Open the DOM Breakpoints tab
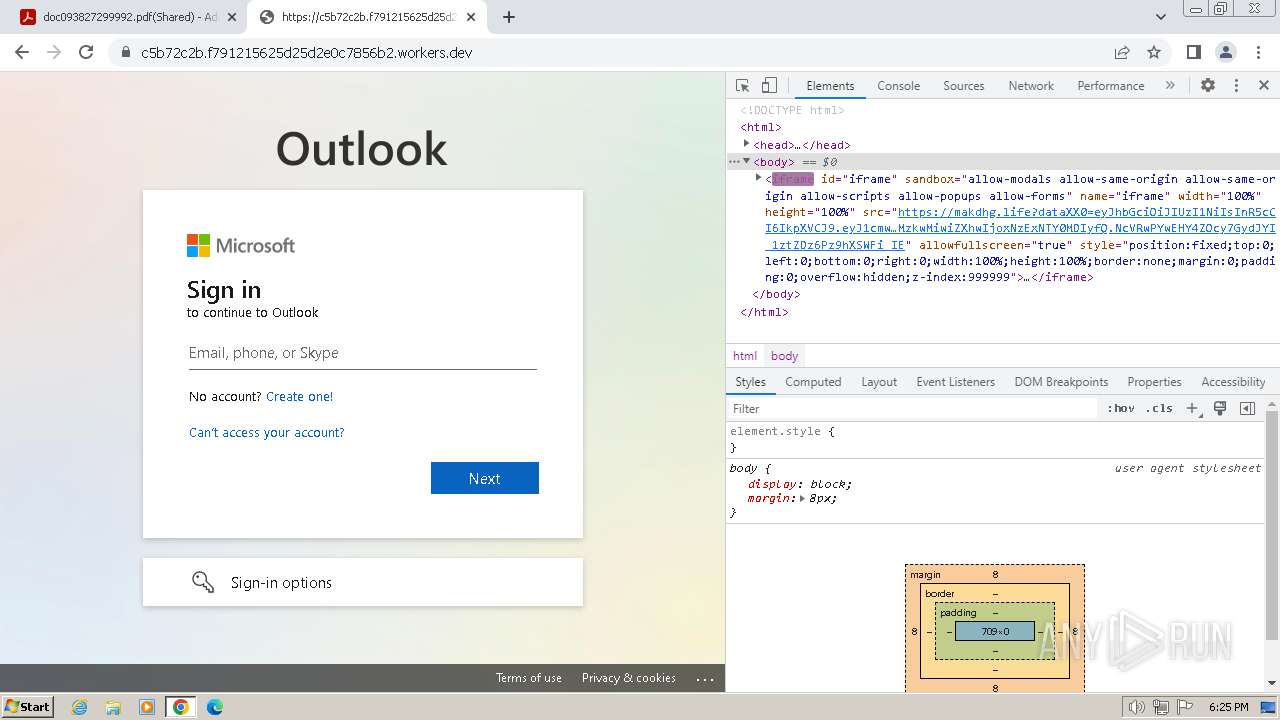Image resolution: width=1280 pixels, height=720 pixels. tap(1061, 382)
